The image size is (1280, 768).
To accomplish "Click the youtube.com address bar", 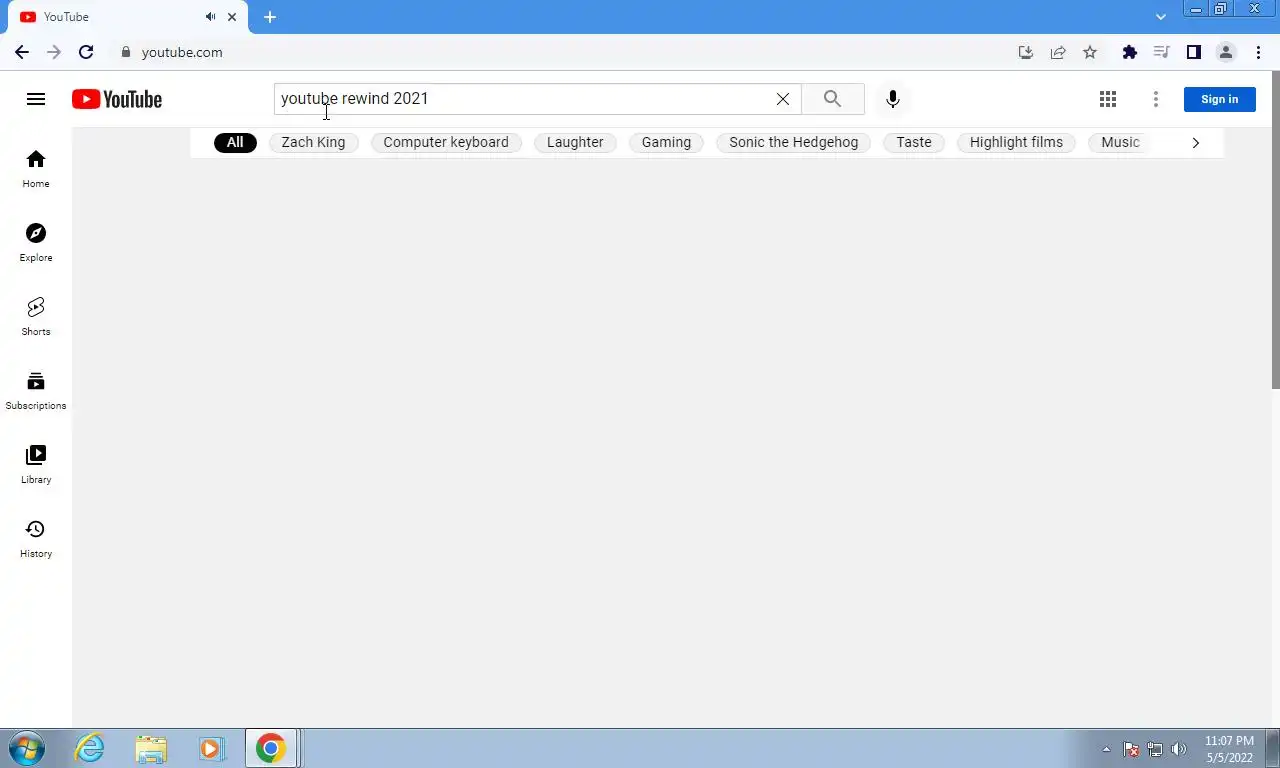I will coord(560,52).
